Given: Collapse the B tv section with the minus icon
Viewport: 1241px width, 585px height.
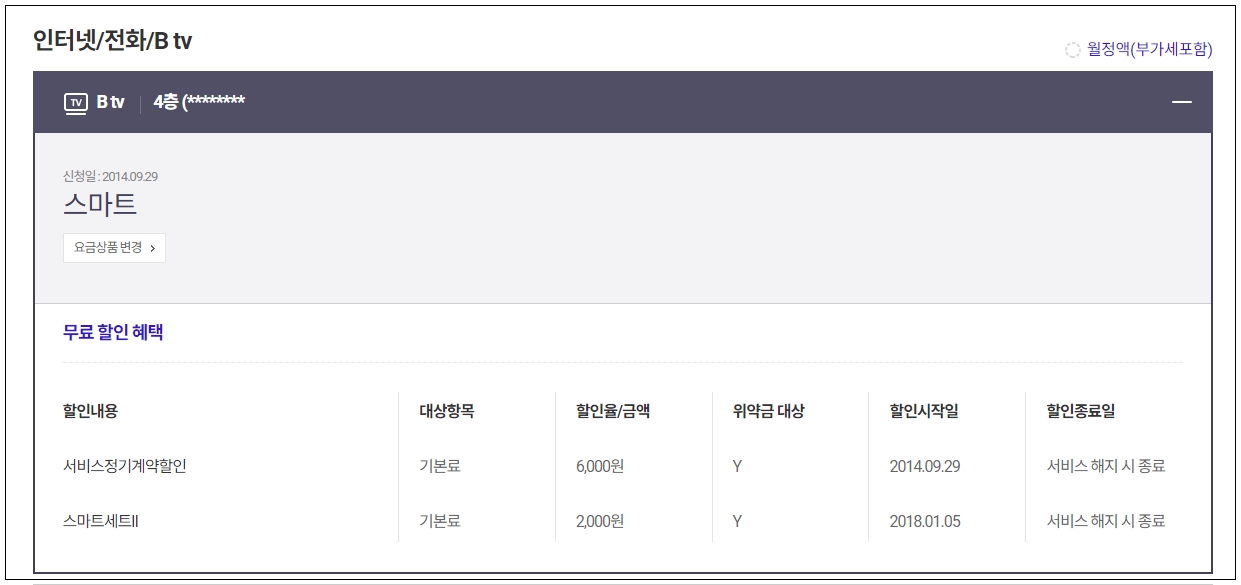Looking at the screenshot, I should click(x=1182, y=102).
